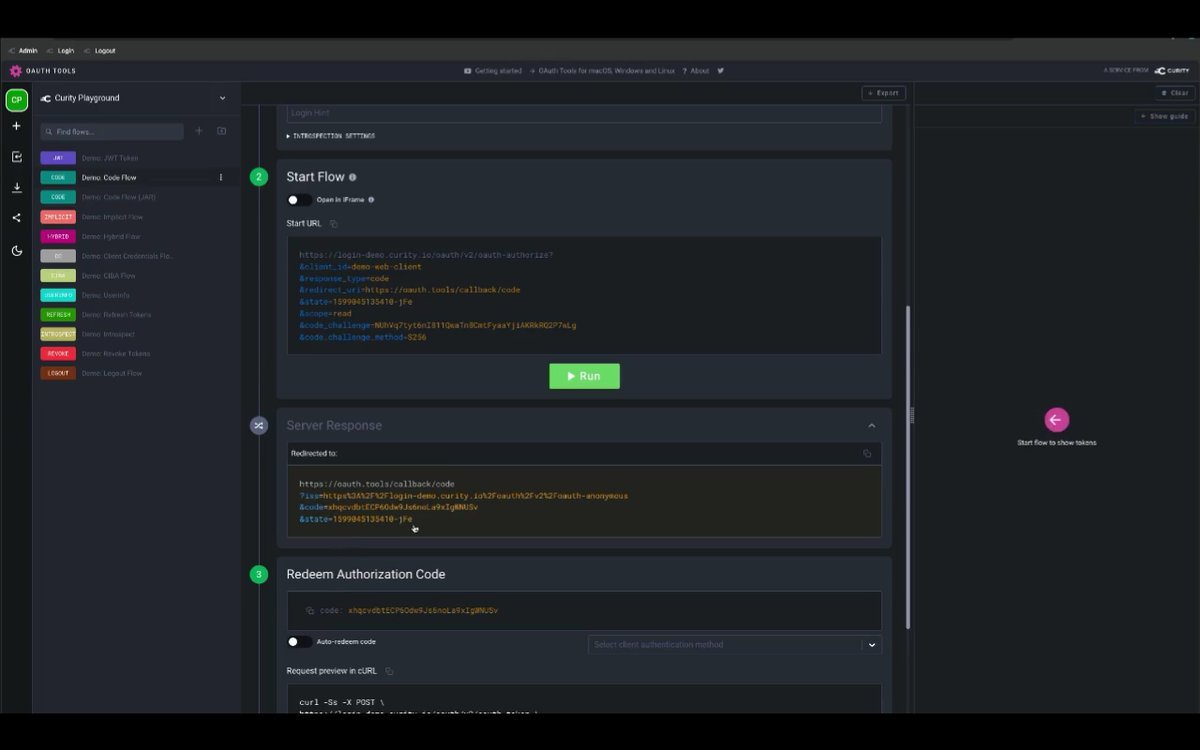1200x750 pixels.
Task: Expand Introspection Settings section
Action: click(331, 136)
